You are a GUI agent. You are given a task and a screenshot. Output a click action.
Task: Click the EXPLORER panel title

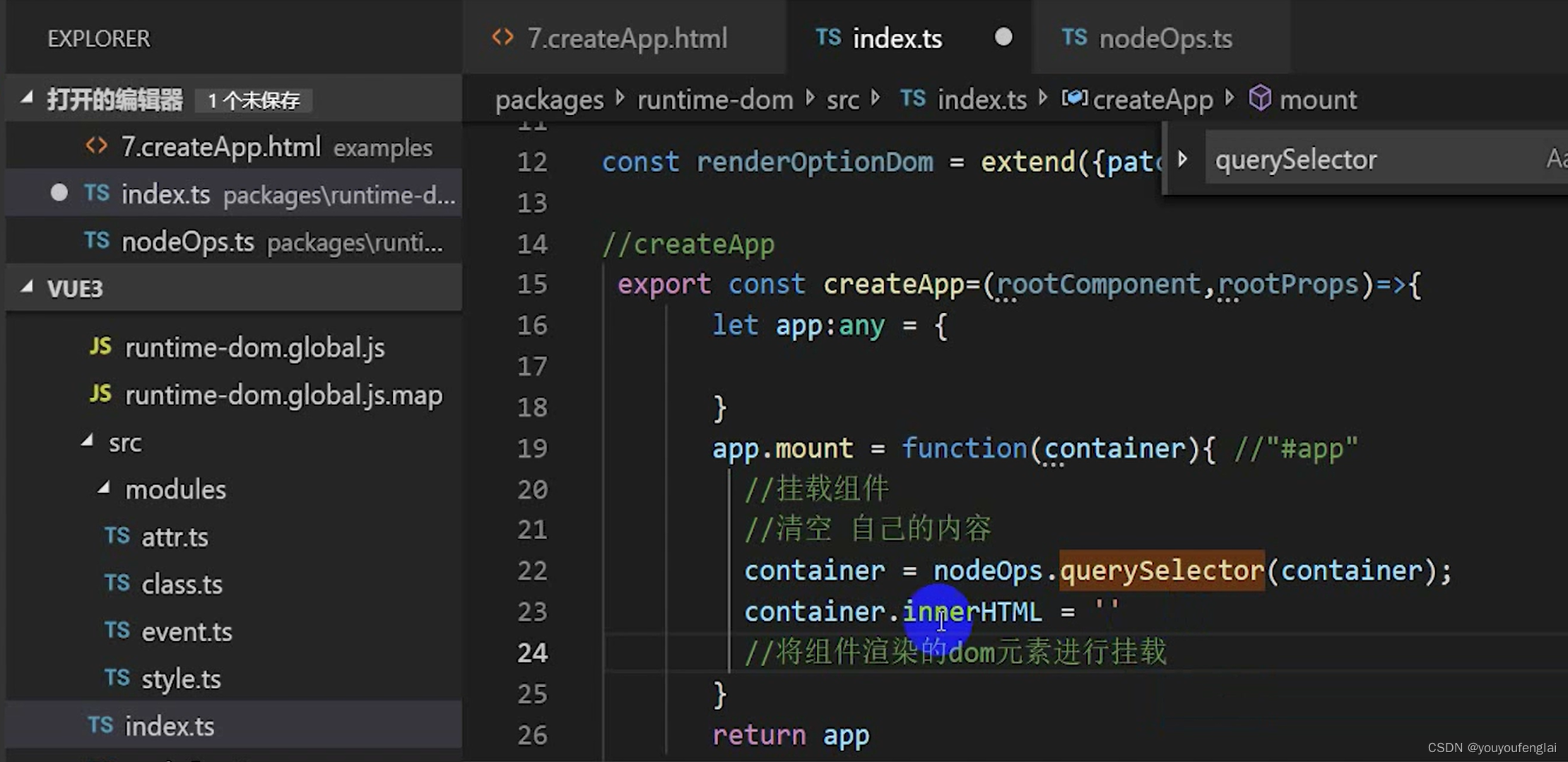[x=99, y=38]
